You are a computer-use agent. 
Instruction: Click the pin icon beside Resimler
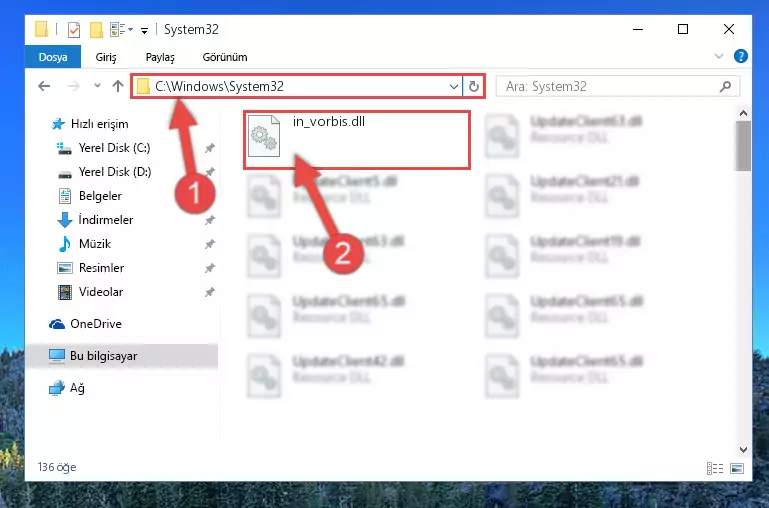point(209,268)
